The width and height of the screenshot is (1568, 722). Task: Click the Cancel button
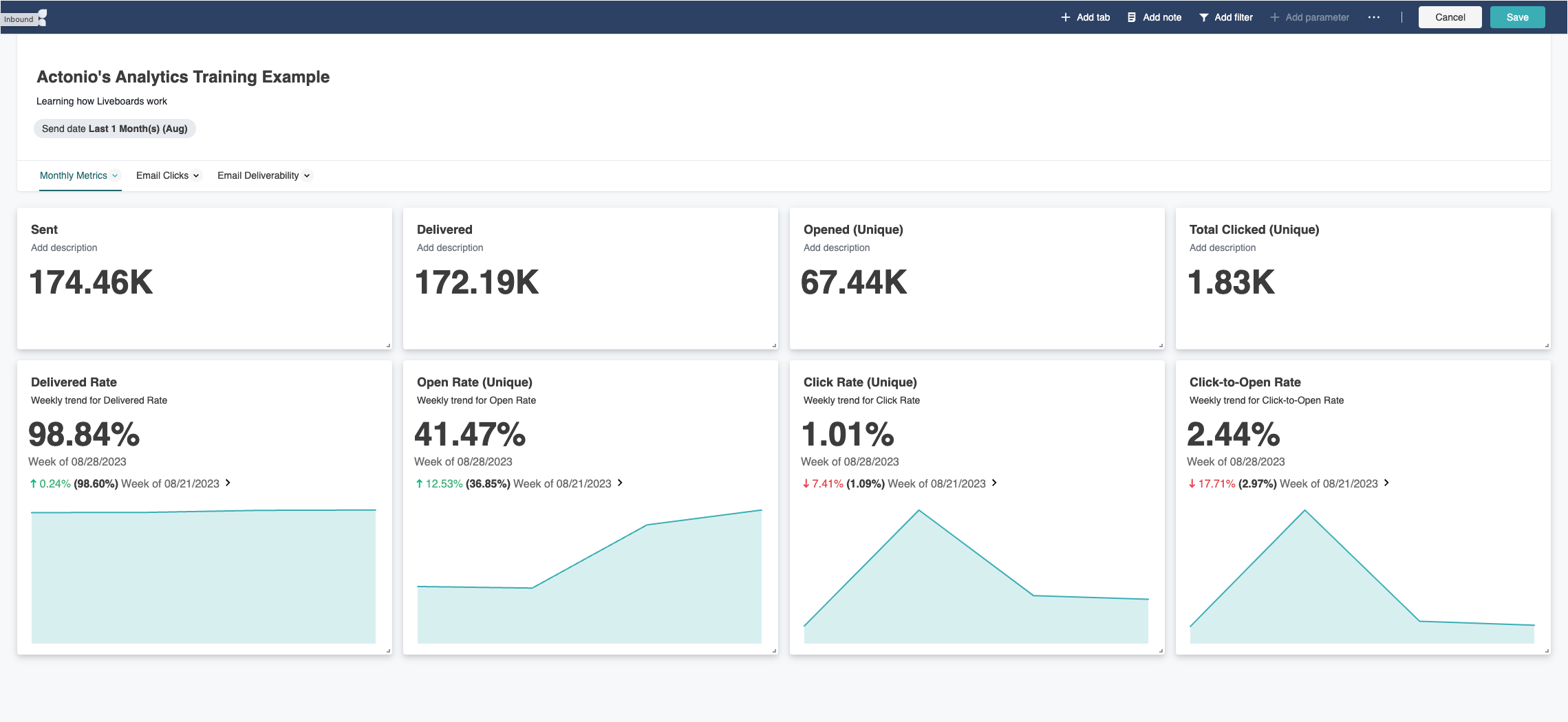click(1450, 17)
